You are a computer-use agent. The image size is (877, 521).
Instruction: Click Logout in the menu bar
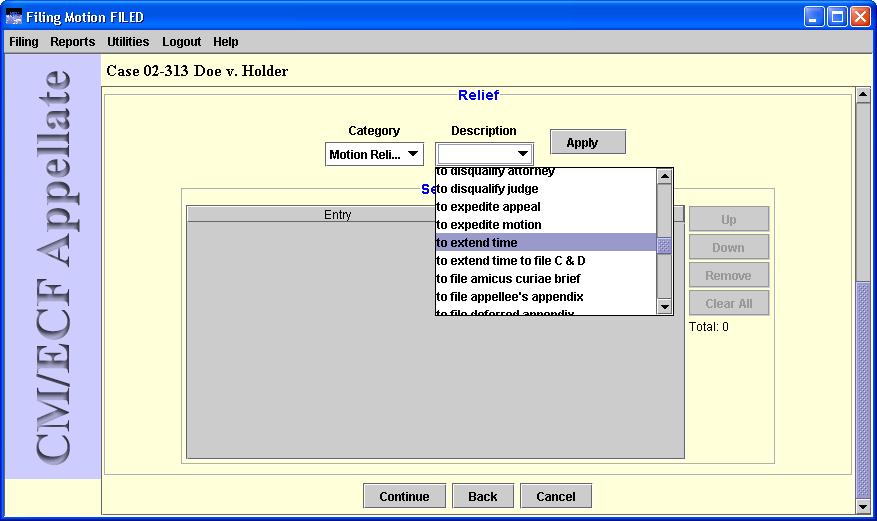(181, 42)
